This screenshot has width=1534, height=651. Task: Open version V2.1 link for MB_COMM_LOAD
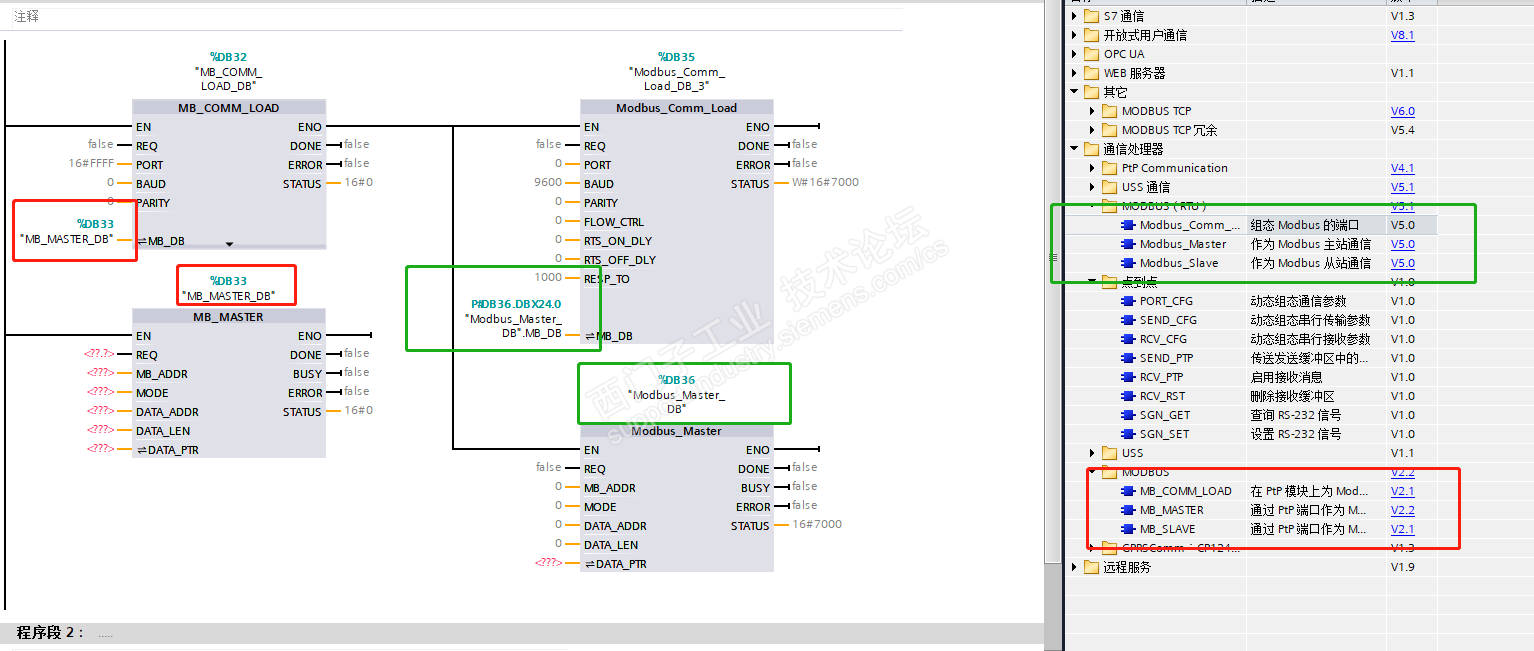[1402, 491]
